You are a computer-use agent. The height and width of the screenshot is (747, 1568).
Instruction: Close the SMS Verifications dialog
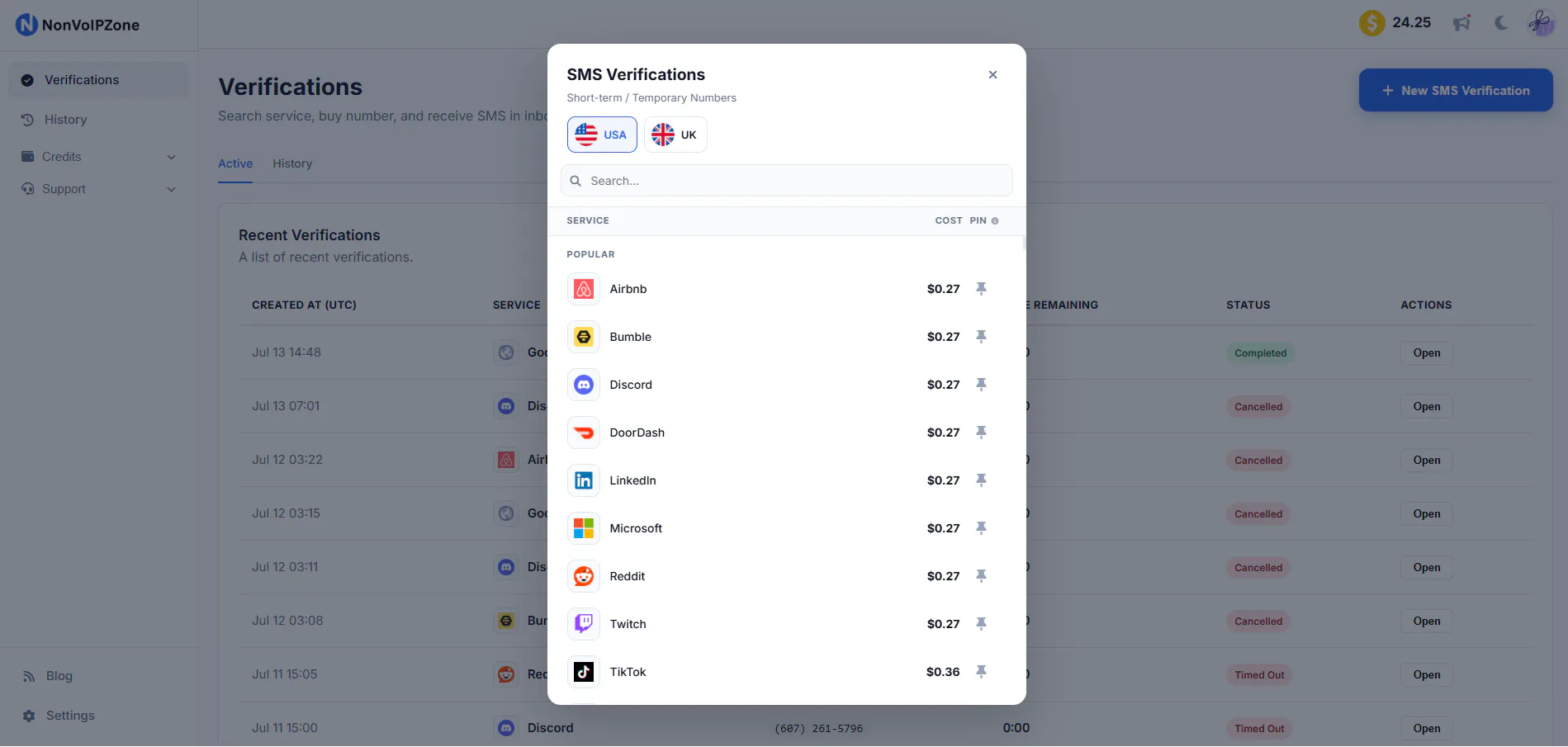(x=992, y=75)
